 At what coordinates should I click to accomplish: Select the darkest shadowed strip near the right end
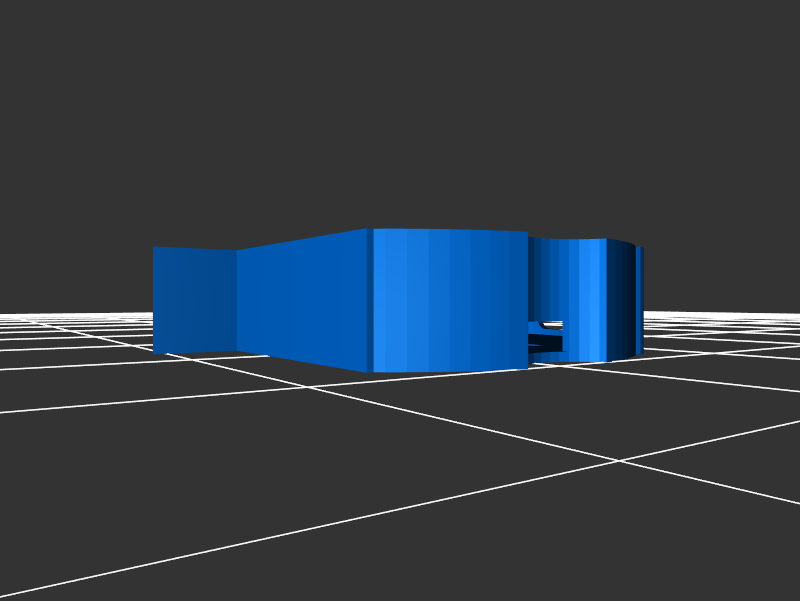click(x=626, y=298)
